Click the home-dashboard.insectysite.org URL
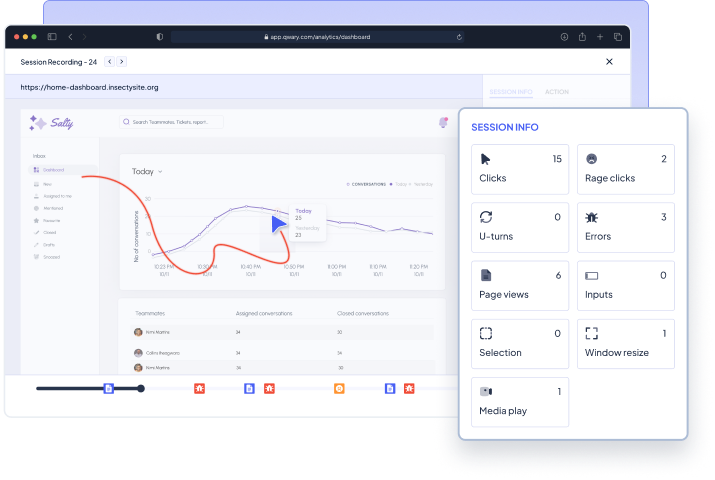This screenshot has height=480, width=715. 89,87
